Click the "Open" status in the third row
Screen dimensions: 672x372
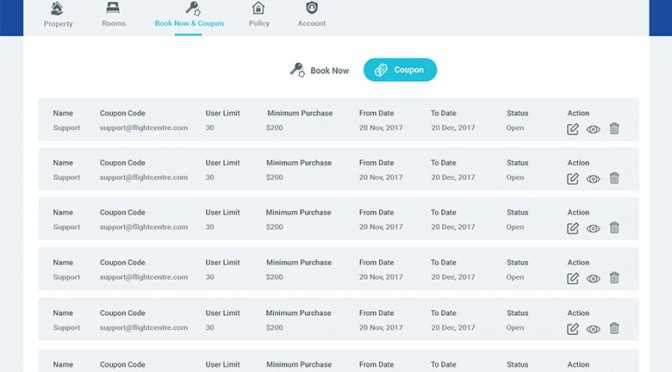[515, 228]
